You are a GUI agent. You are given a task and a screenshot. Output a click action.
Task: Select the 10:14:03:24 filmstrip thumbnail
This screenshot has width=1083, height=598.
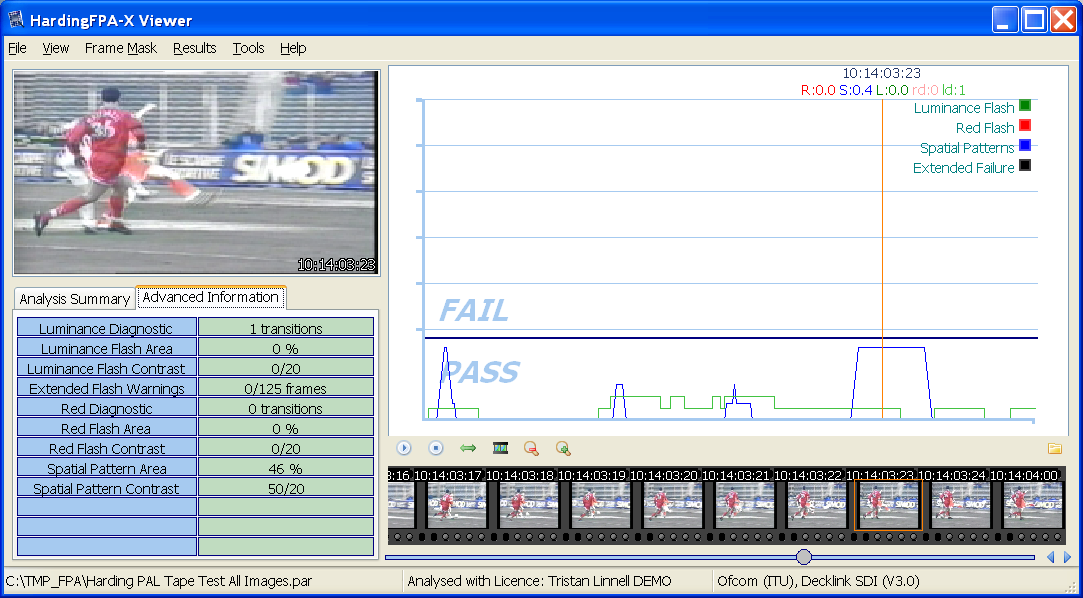(x=960, y=504)
